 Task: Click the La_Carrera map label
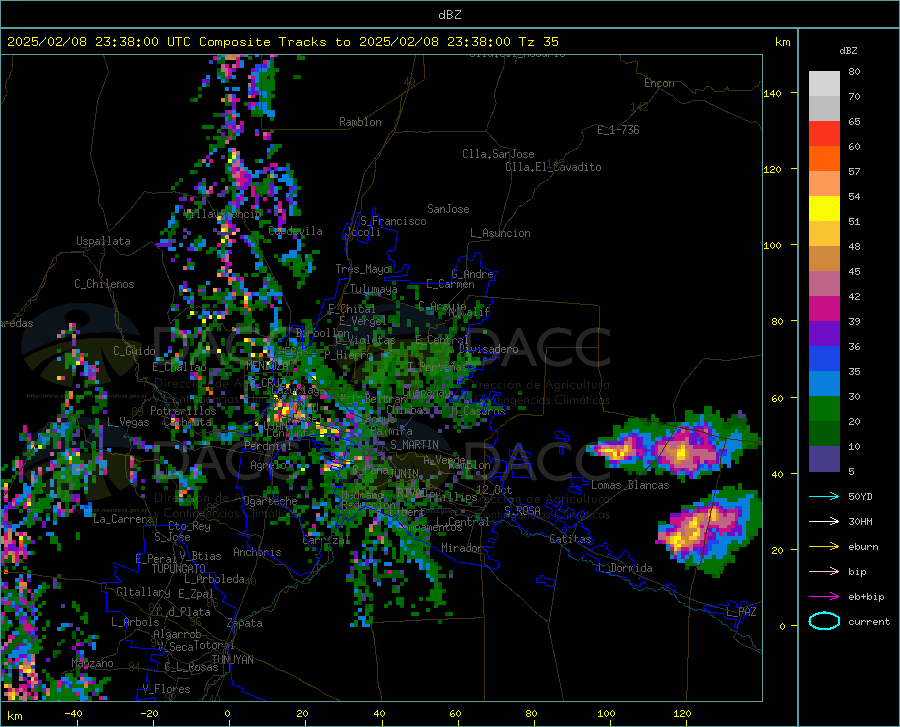coord(123,519)
